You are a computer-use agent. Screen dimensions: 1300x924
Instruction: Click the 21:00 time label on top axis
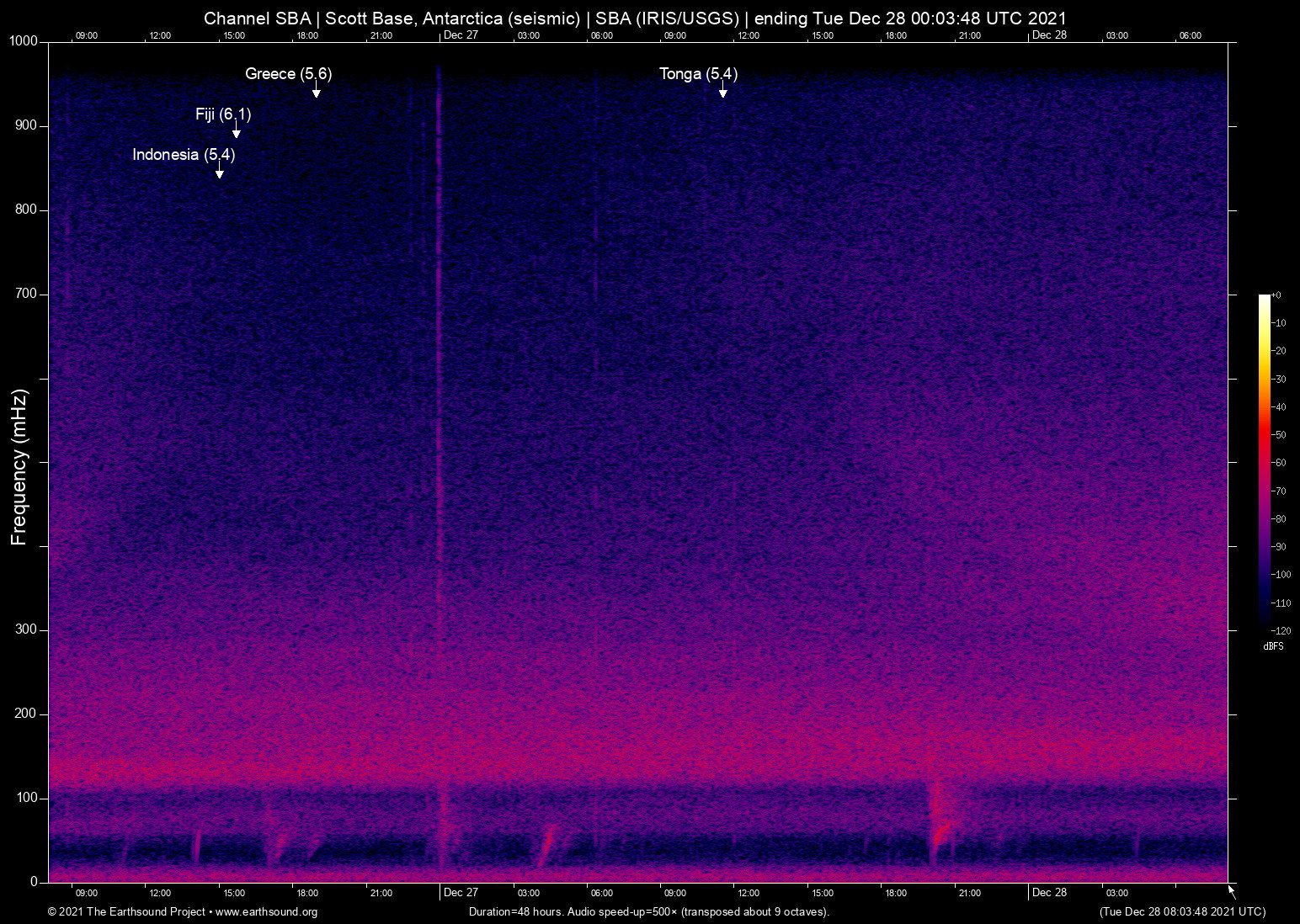pyautogui.click(x=382, y=35)
